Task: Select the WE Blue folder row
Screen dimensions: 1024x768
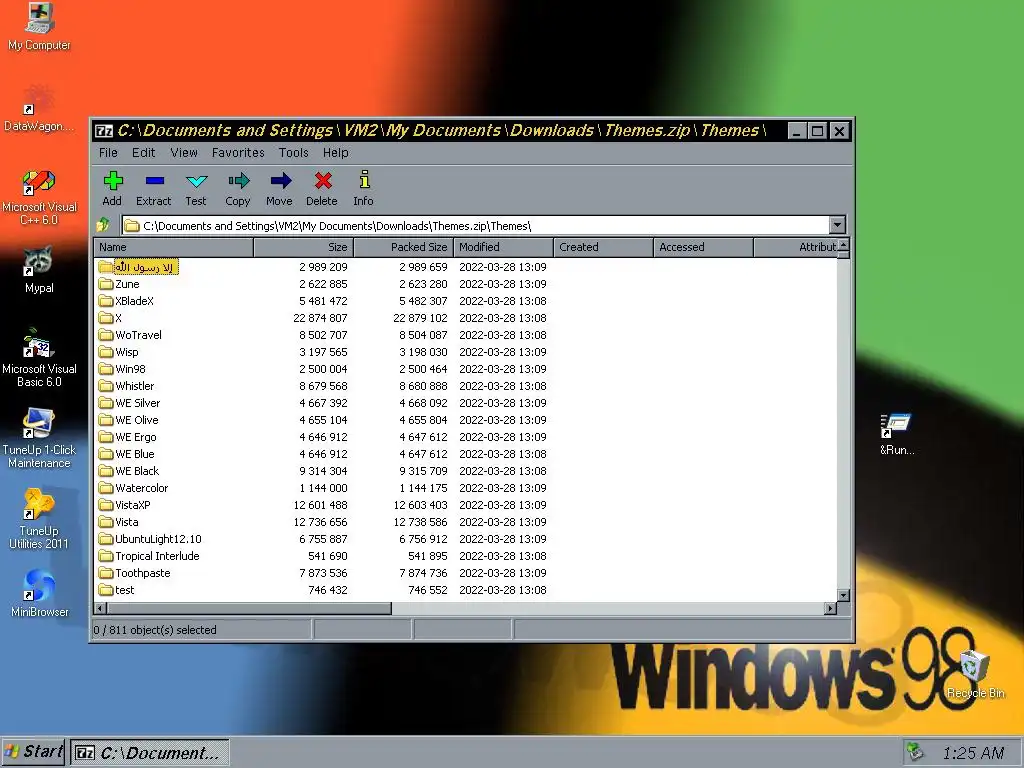Action: point(466,454)
